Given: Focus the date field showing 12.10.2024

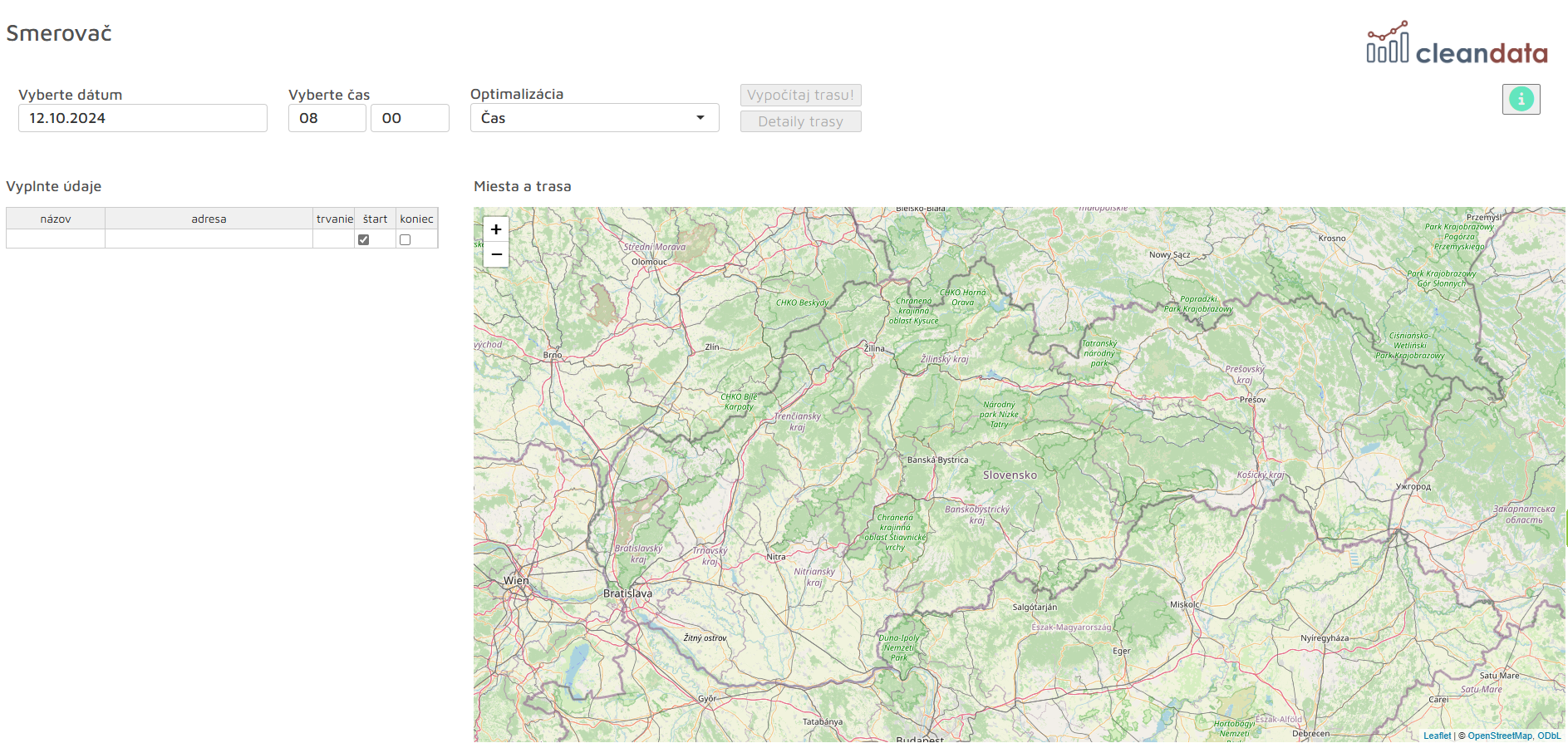Looking at the screenshot, I should 143,118.
